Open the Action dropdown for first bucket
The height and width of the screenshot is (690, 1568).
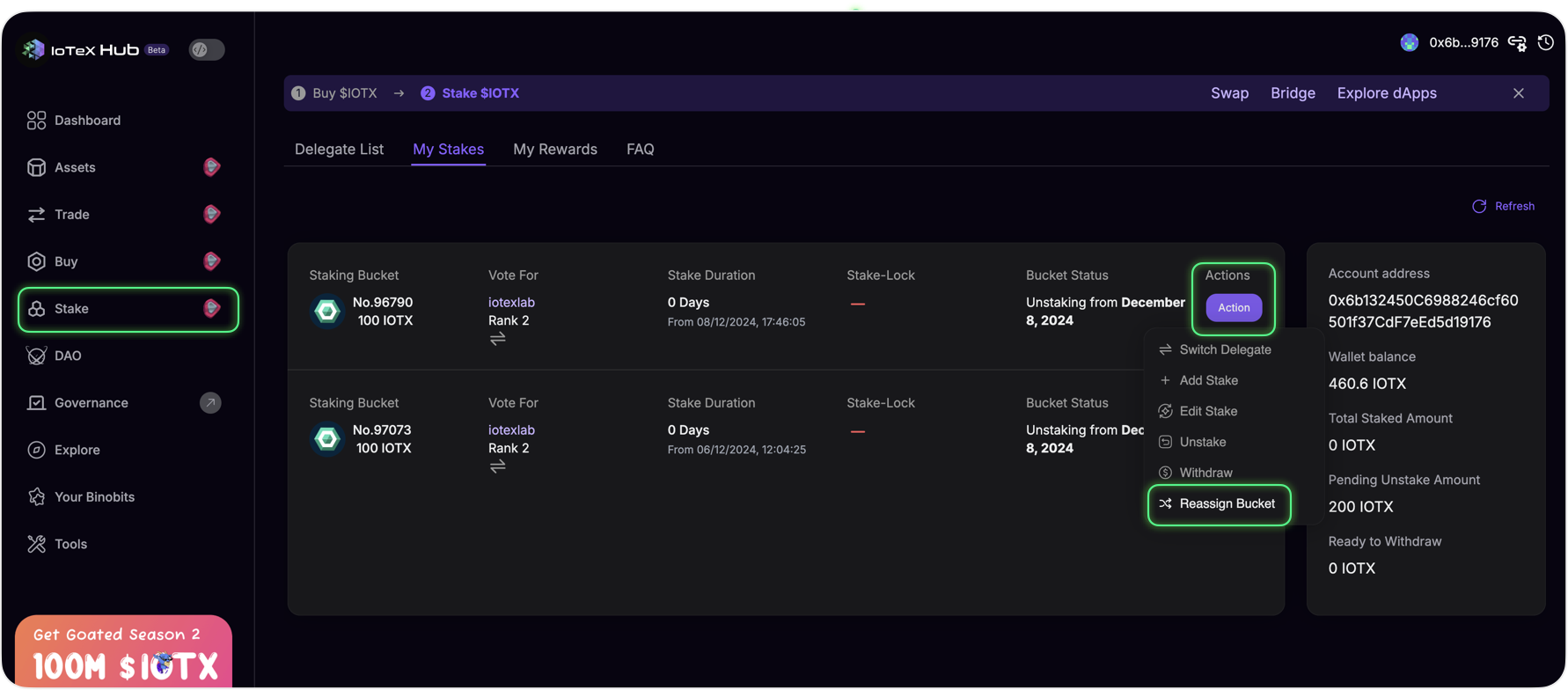tap(1234, 307)
